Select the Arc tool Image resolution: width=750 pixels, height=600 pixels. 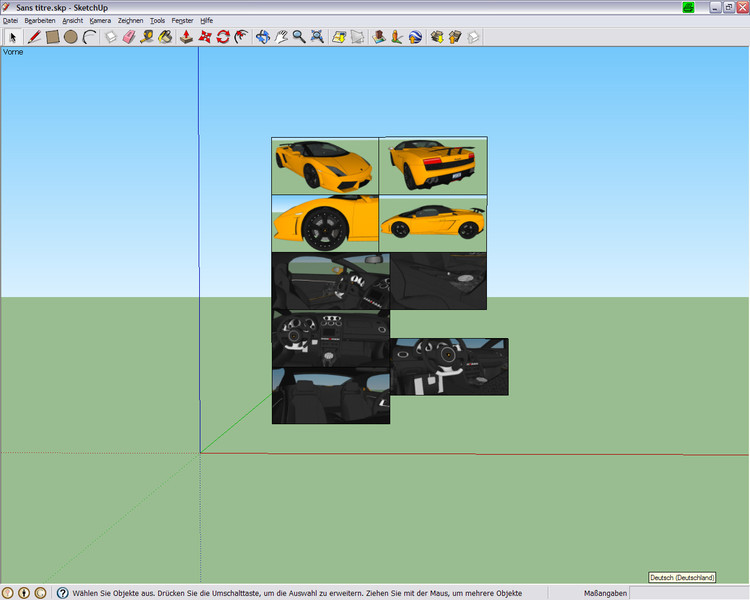89,37
